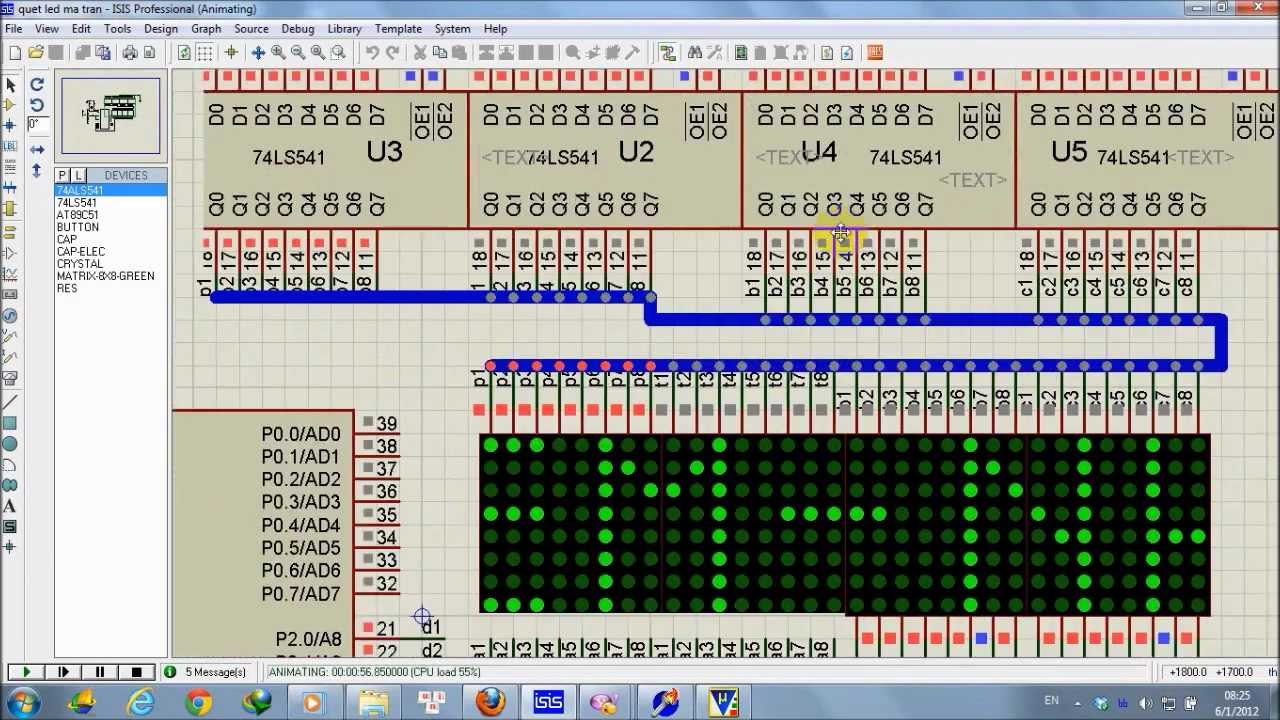Select CAP-ELEC device
1280x720 pixels.
[x=80, y=252]
